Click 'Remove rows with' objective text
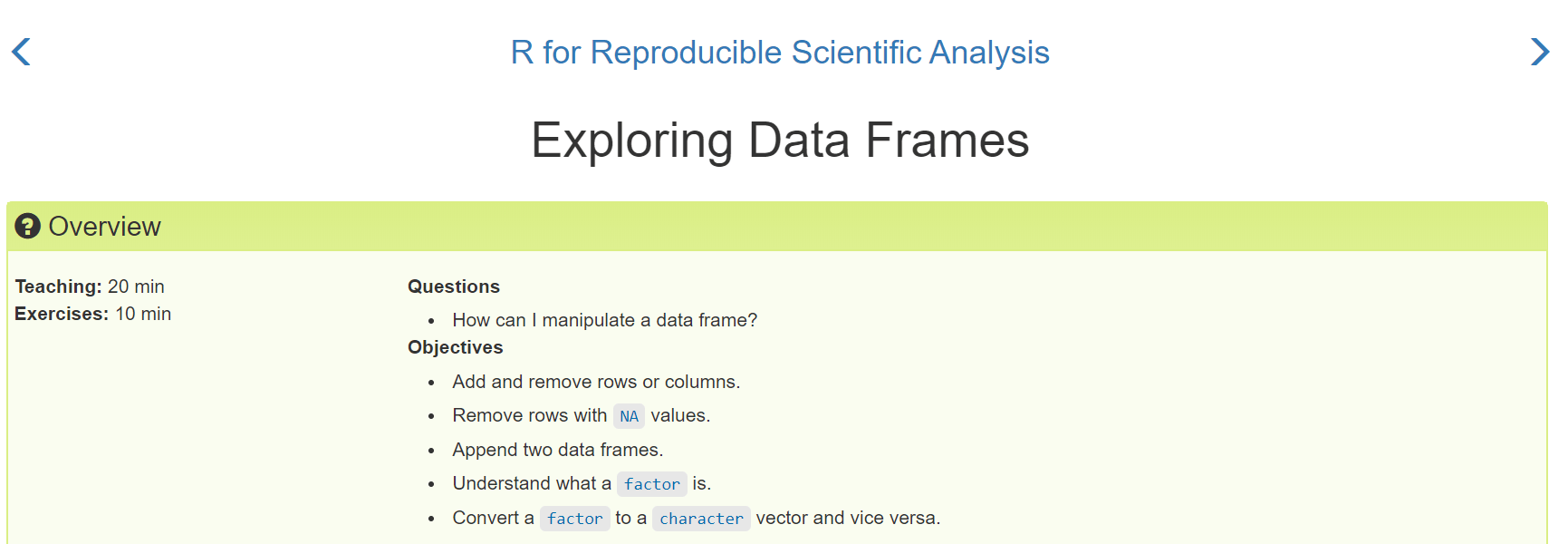Viewport: 1568px width, 544px height. (x=530, y=415)
